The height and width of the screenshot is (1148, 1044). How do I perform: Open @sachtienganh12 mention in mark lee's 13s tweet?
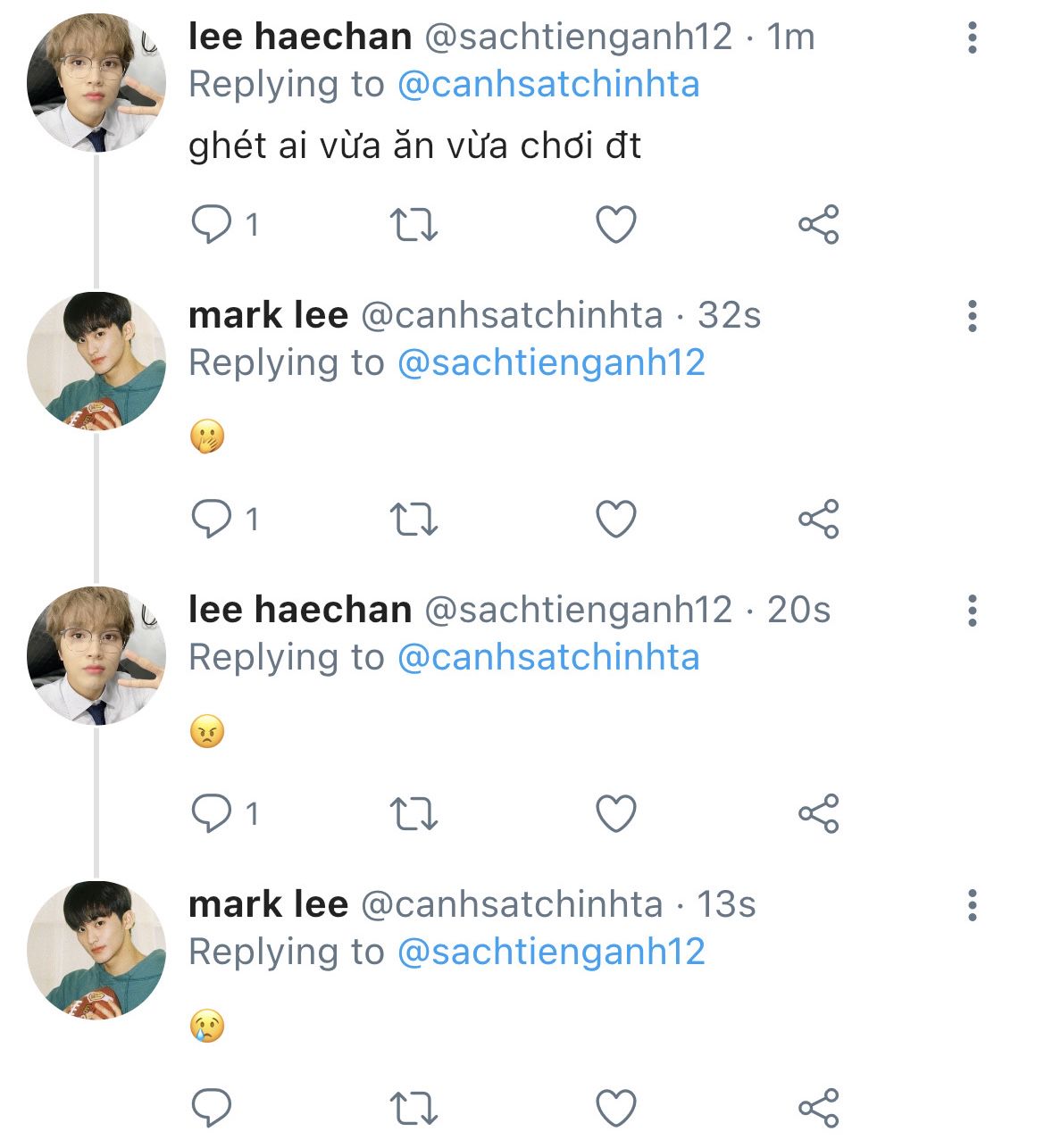click(x=551, y=952)
